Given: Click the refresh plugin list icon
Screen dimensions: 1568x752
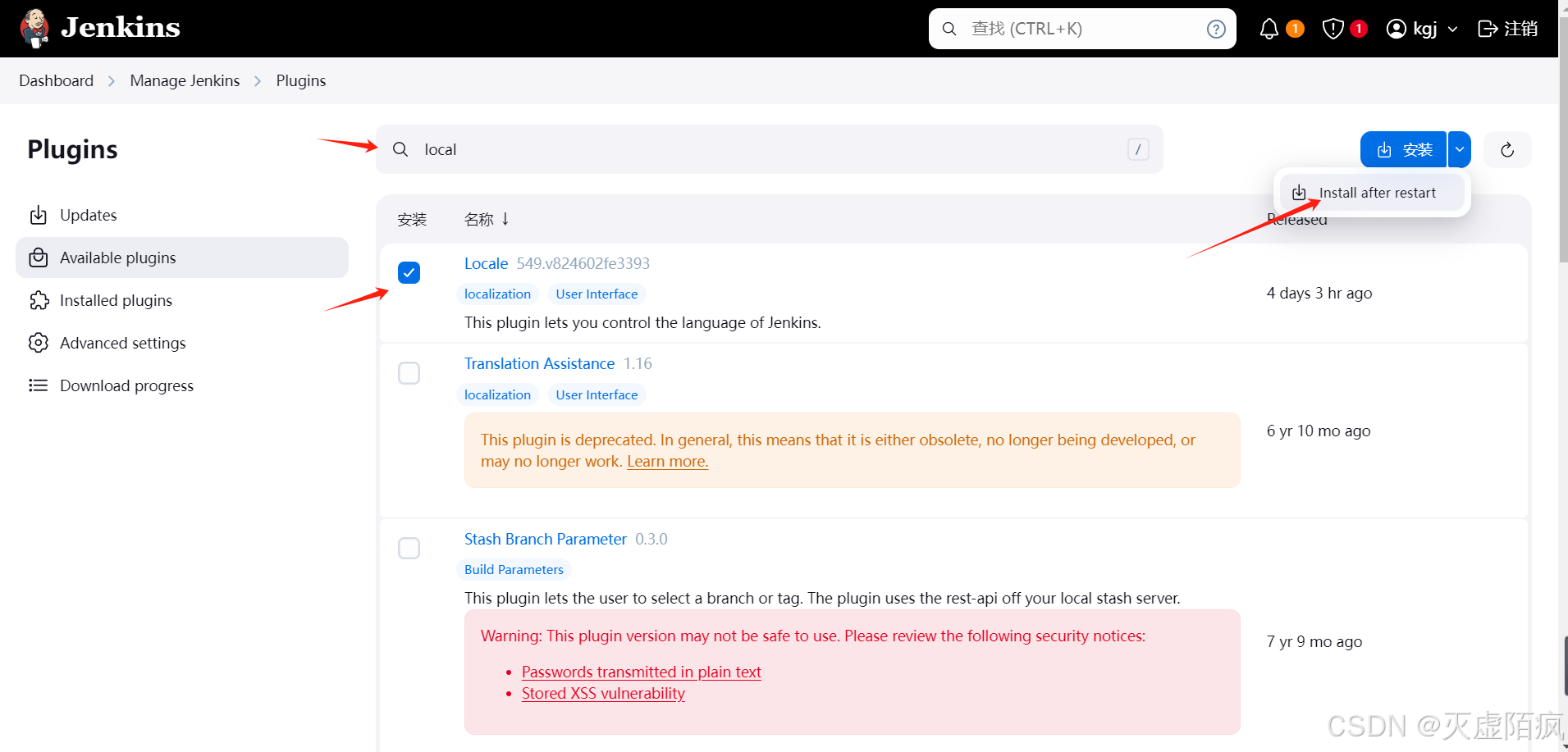Looking at the screenshot, I should tap(1507, 149).
